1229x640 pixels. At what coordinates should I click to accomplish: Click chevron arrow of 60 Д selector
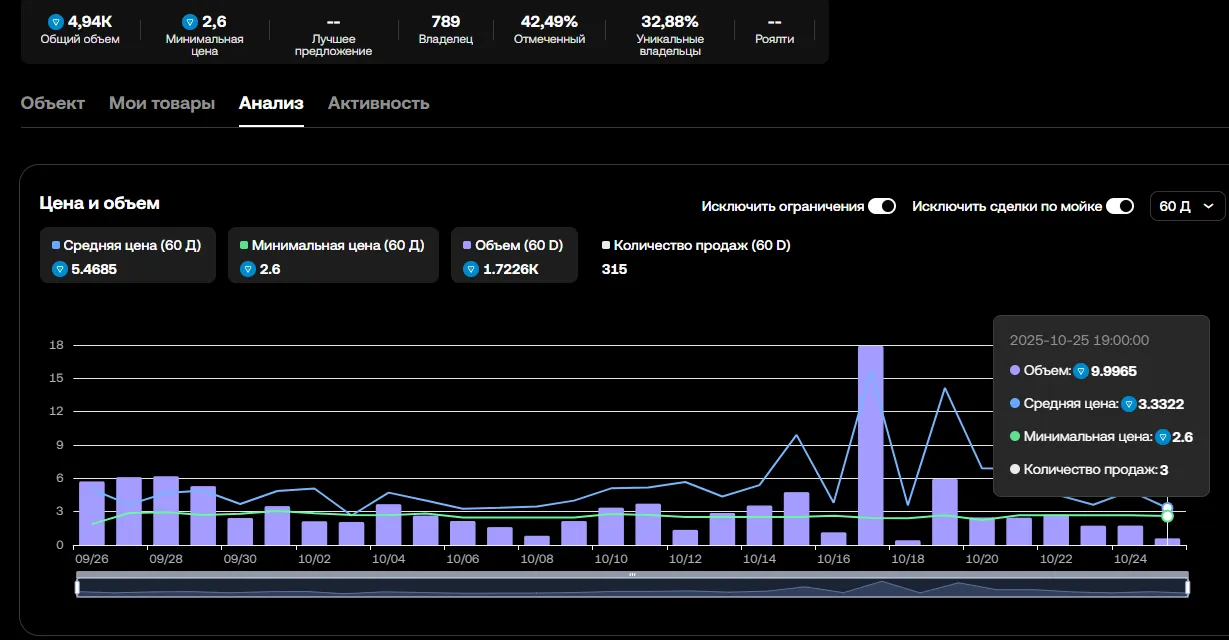[1209, 206]
